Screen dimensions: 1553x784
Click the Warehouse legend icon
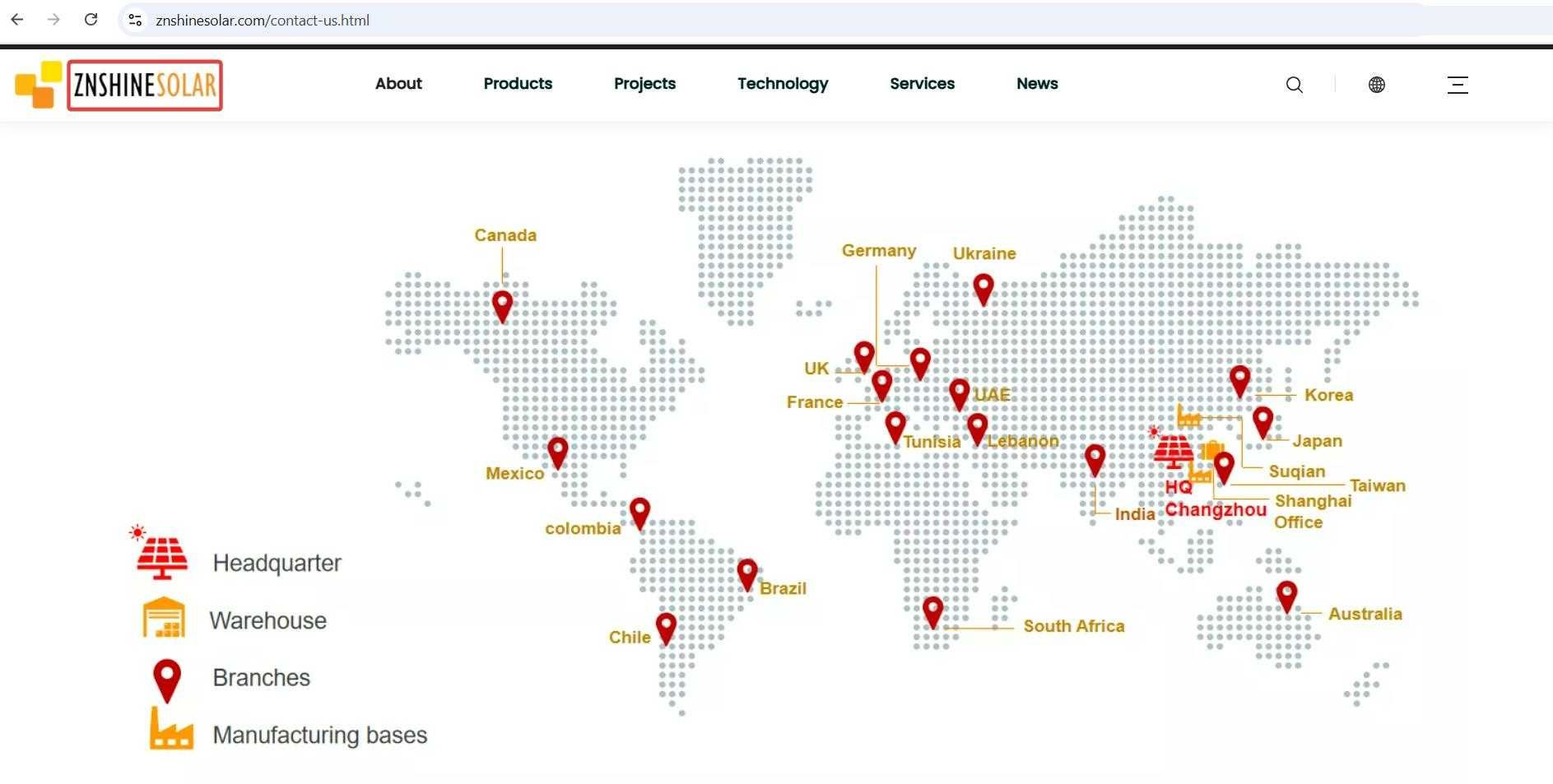[x=164, y=617]
